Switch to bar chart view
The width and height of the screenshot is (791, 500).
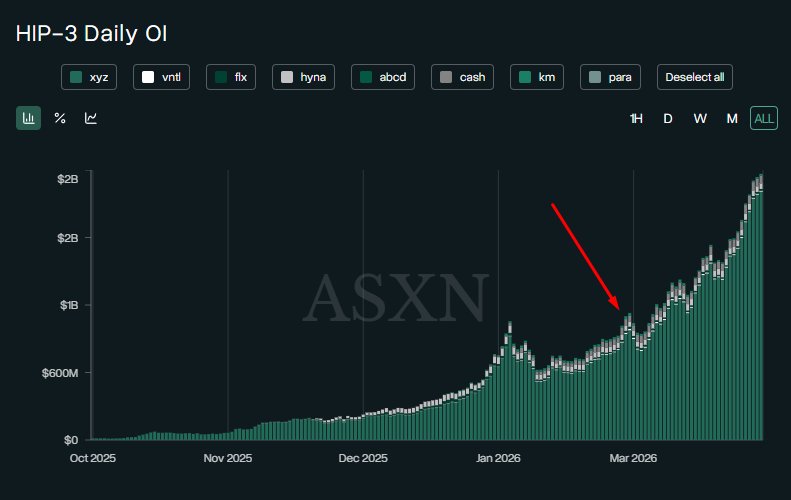(28, 118)
